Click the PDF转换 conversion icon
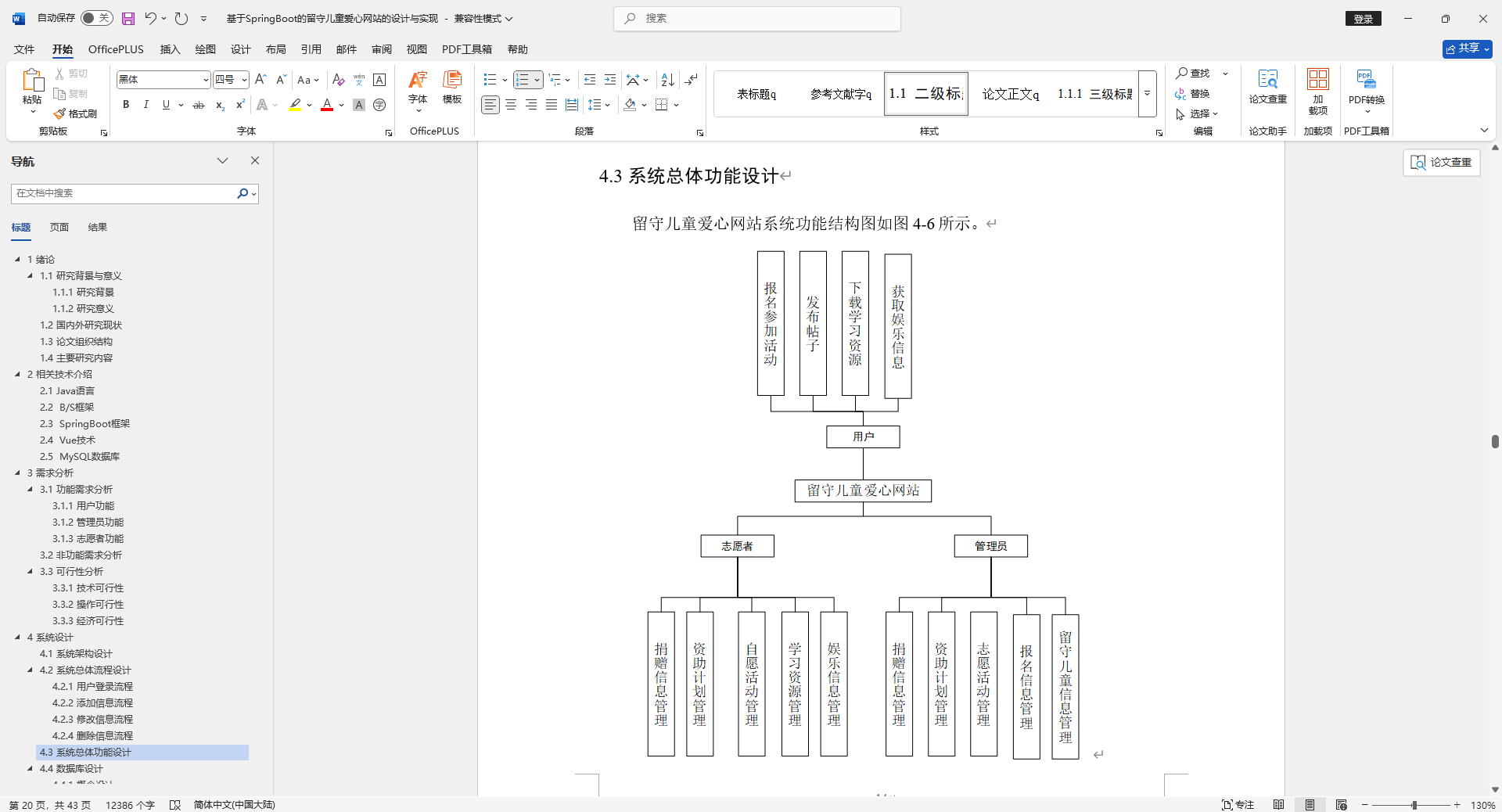This screenshot has height=812, width=1502. [1366, 86]
